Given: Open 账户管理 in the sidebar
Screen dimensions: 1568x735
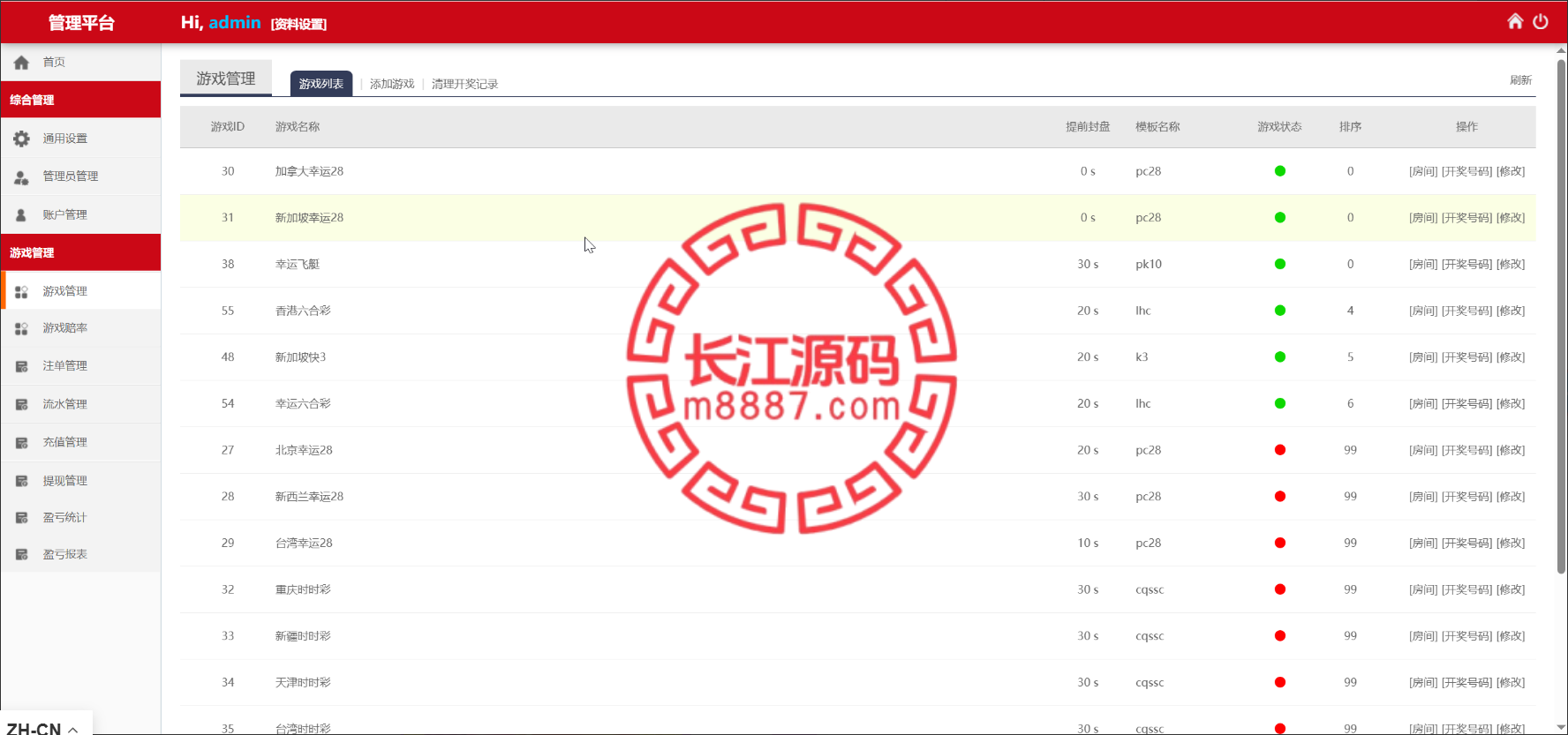Looking at the screenshot, I should pos(80,214).
